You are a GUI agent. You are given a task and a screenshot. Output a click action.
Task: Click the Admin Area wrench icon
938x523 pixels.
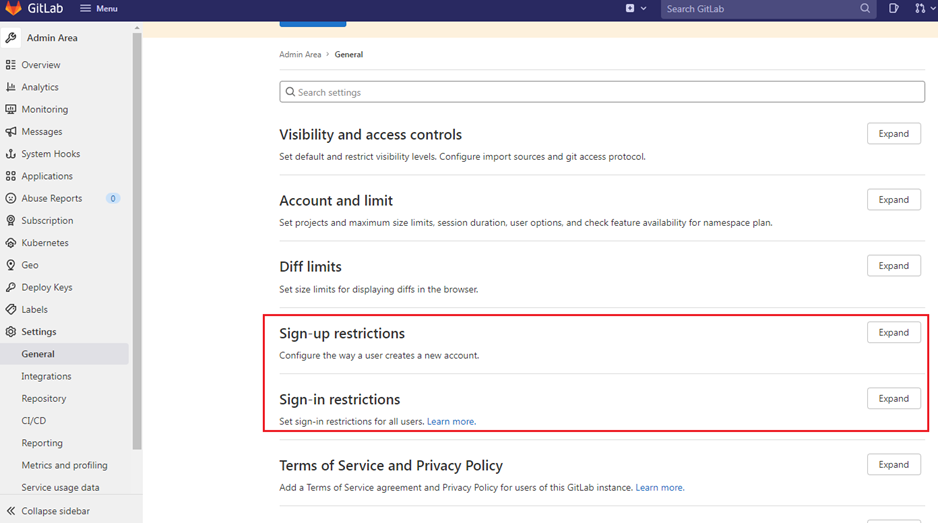[x=11, y=38]
